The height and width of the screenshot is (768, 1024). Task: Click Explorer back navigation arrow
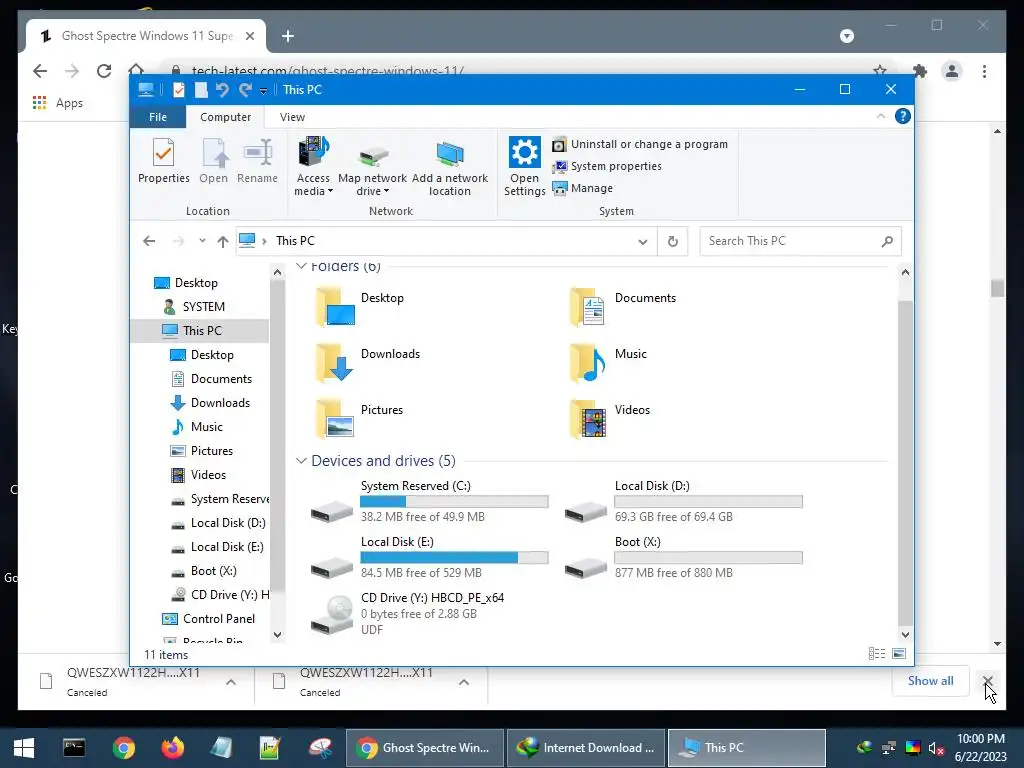[149, 241]
